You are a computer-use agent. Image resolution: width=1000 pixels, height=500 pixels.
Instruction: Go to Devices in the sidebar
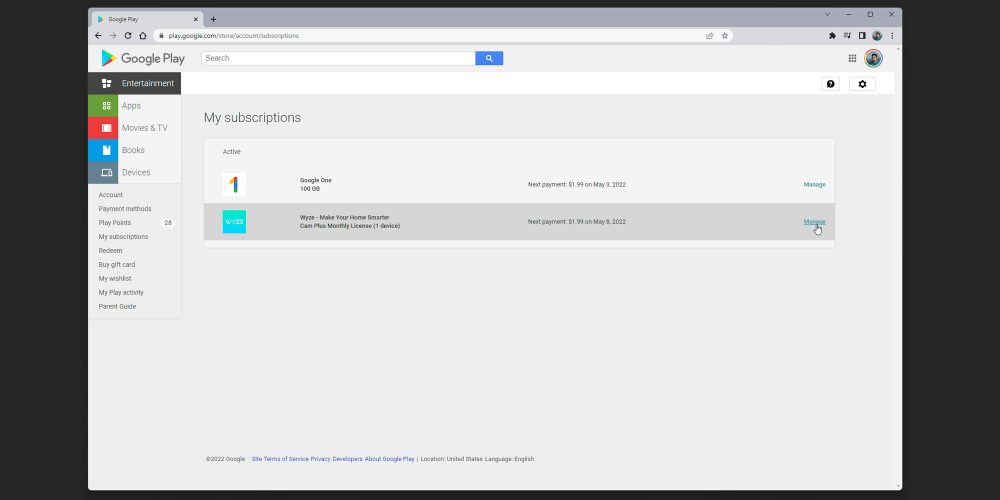(136, 173)
